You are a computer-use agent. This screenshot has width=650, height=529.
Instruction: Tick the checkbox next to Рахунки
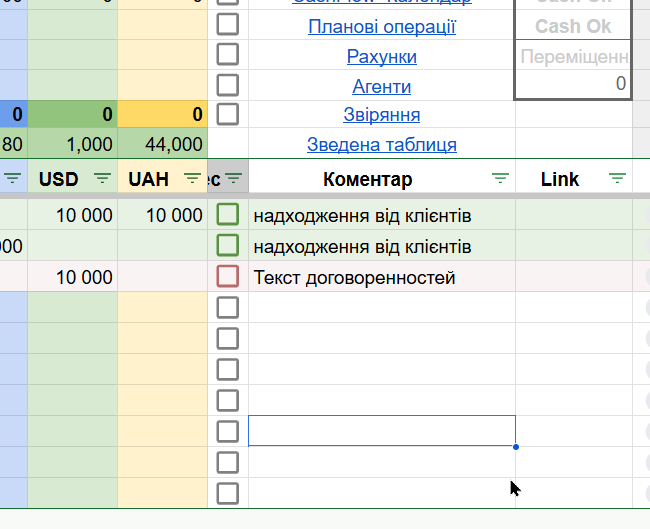click(228, 54)
